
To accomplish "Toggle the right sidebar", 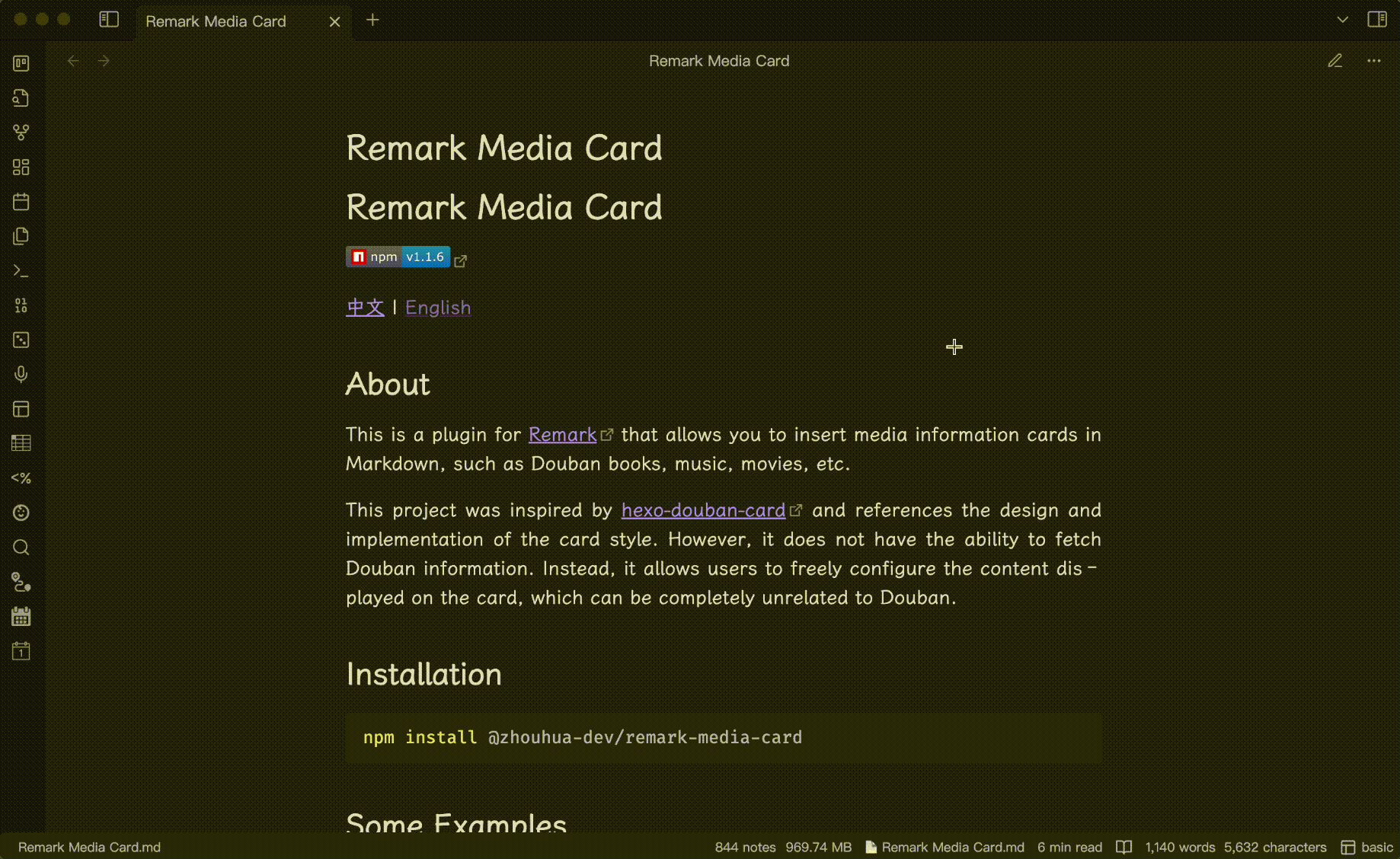I will pyautogui.click(x=1377, y=20).
